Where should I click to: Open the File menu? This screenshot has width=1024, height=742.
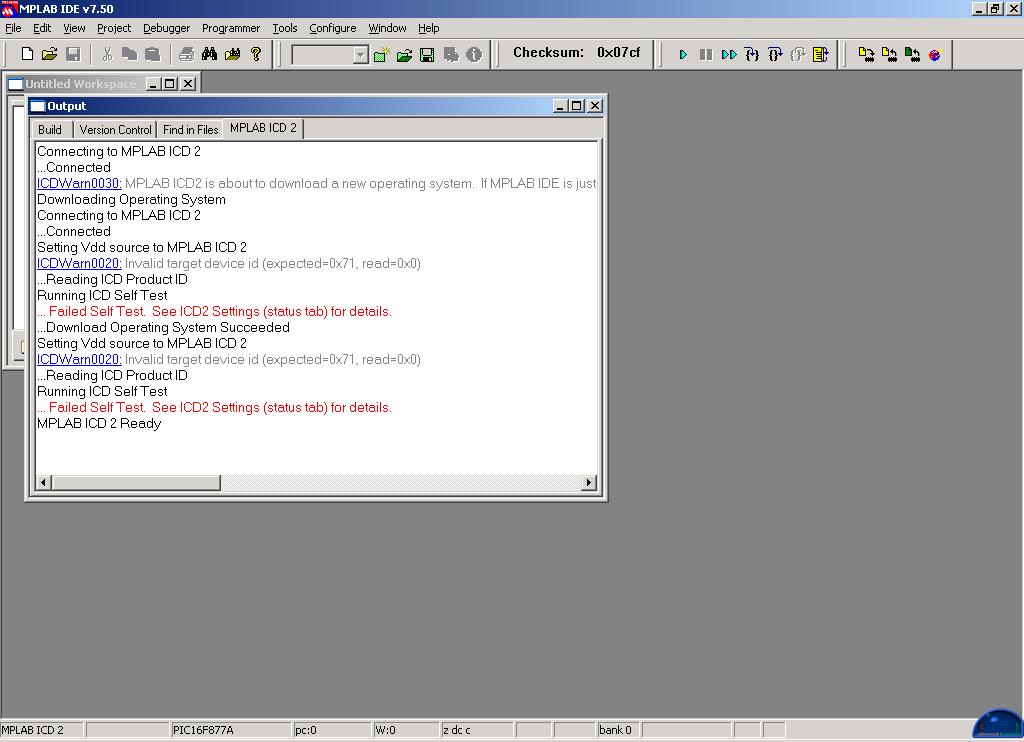(x=13, y=28)
